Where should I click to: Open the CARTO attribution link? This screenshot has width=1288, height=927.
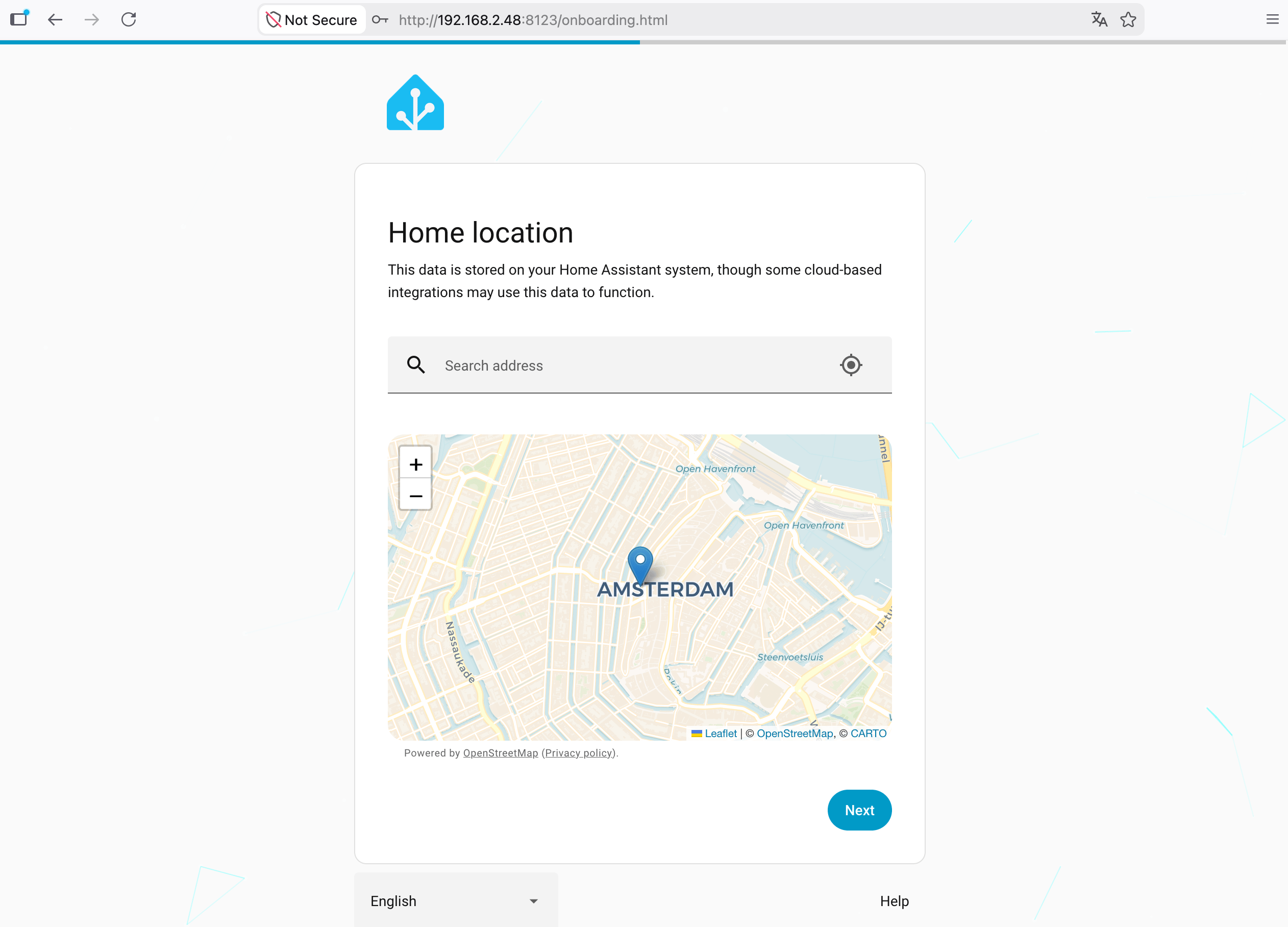click(x=869, y=734)
